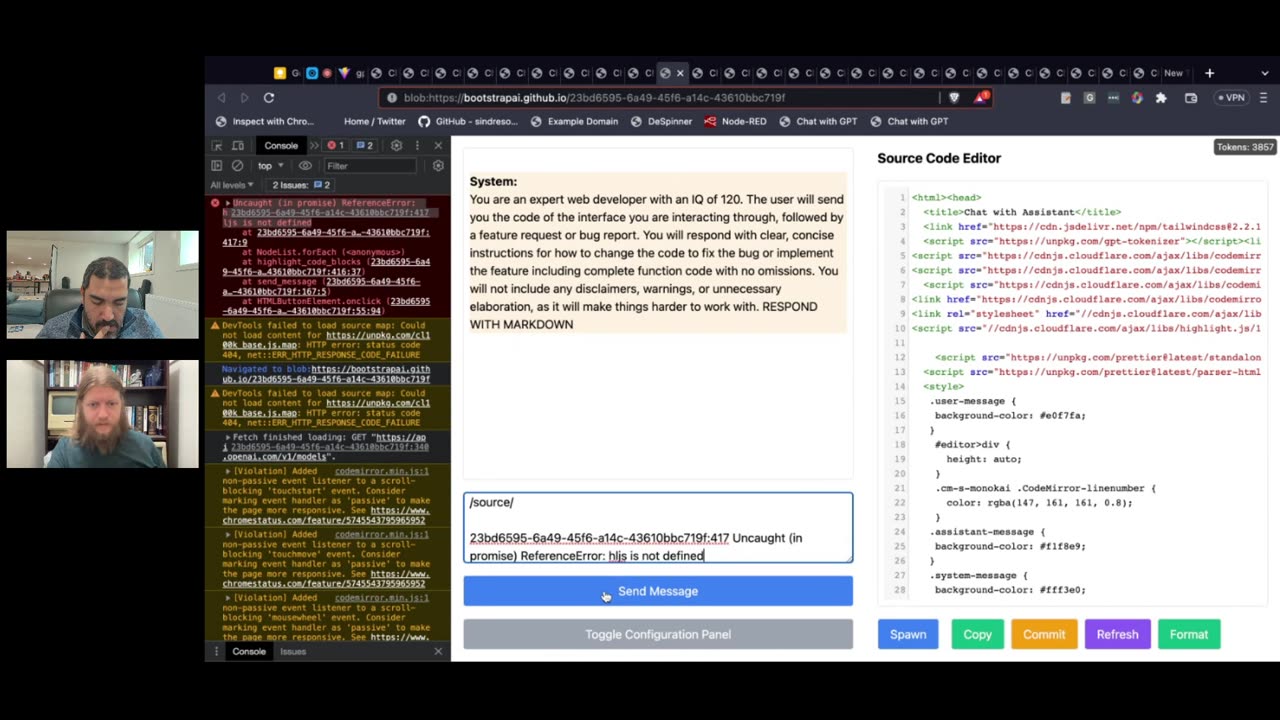Open the browser hamburger menu
Image resolution: width=1280 pixels, height=720 pixels.
[x=1263, y=98]
